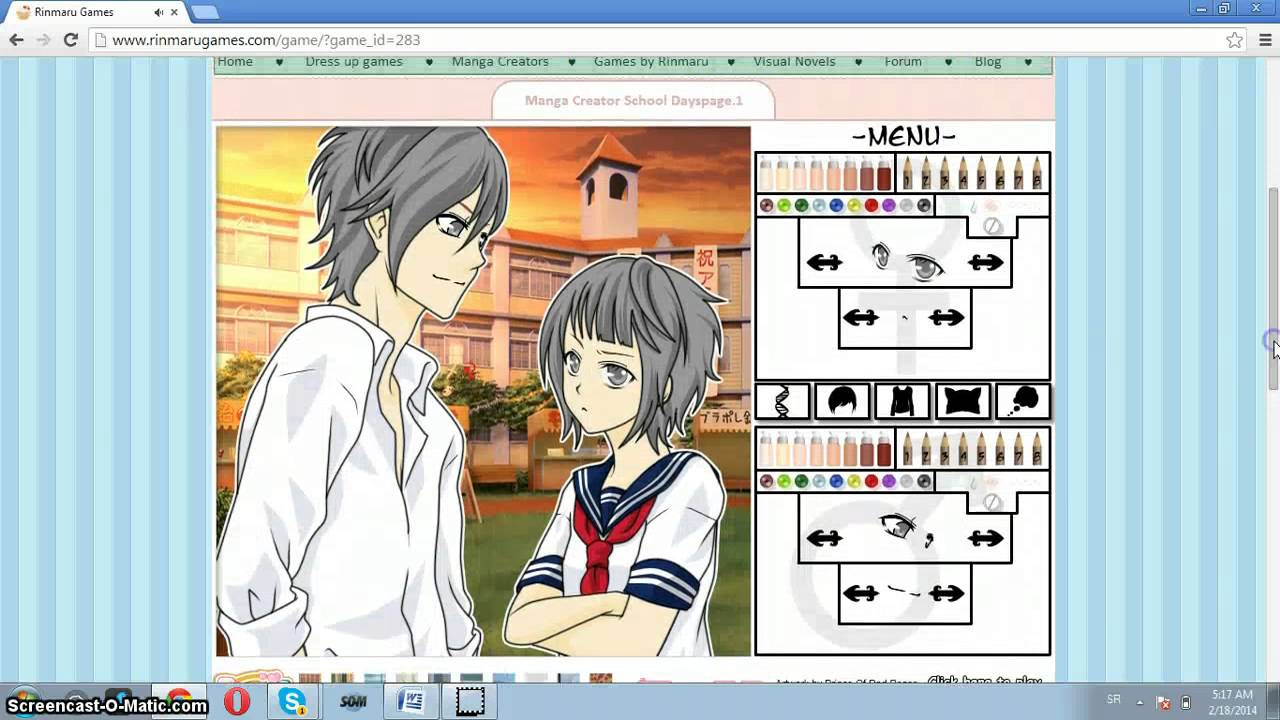Show previous mouth style in the male panel

point(860,593)
